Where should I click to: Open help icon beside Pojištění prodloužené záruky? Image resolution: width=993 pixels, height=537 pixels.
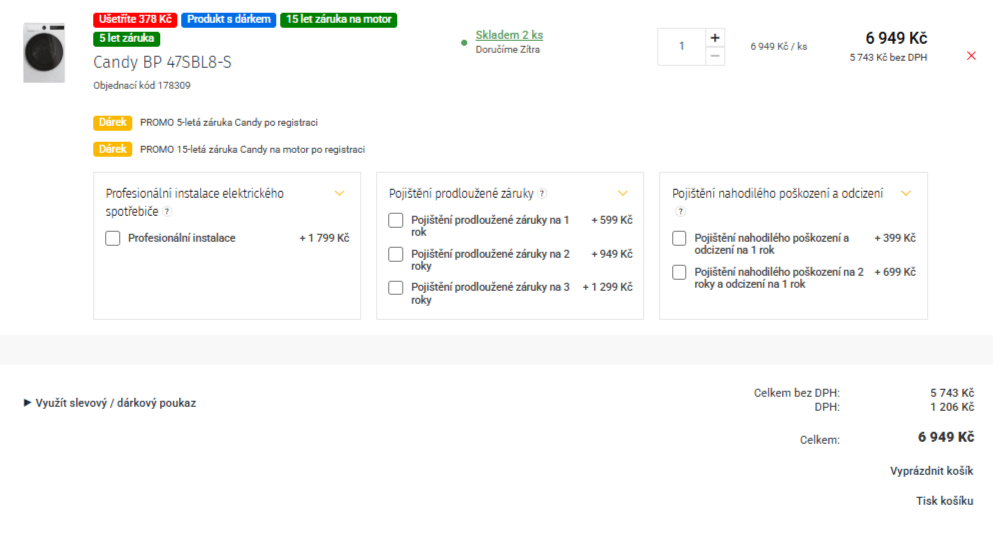[542, 194]
